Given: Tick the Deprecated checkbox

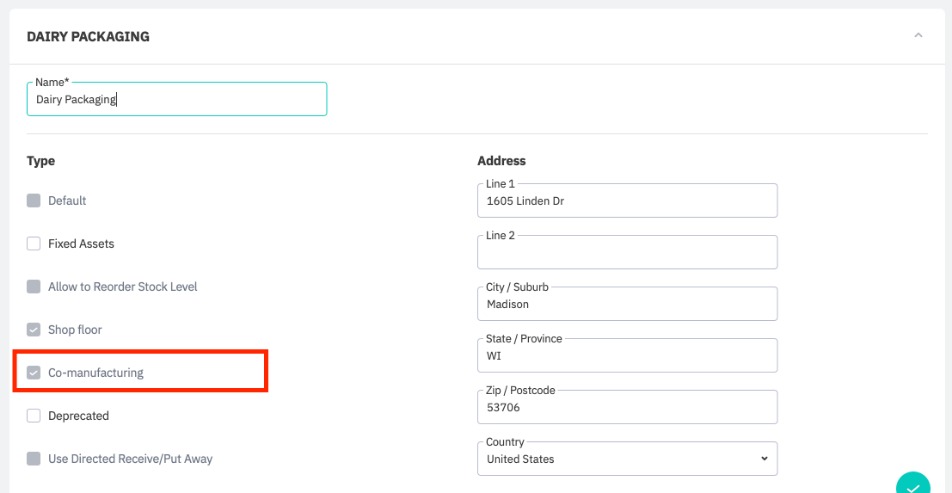Looking at the screenshot, I should 34,416.
